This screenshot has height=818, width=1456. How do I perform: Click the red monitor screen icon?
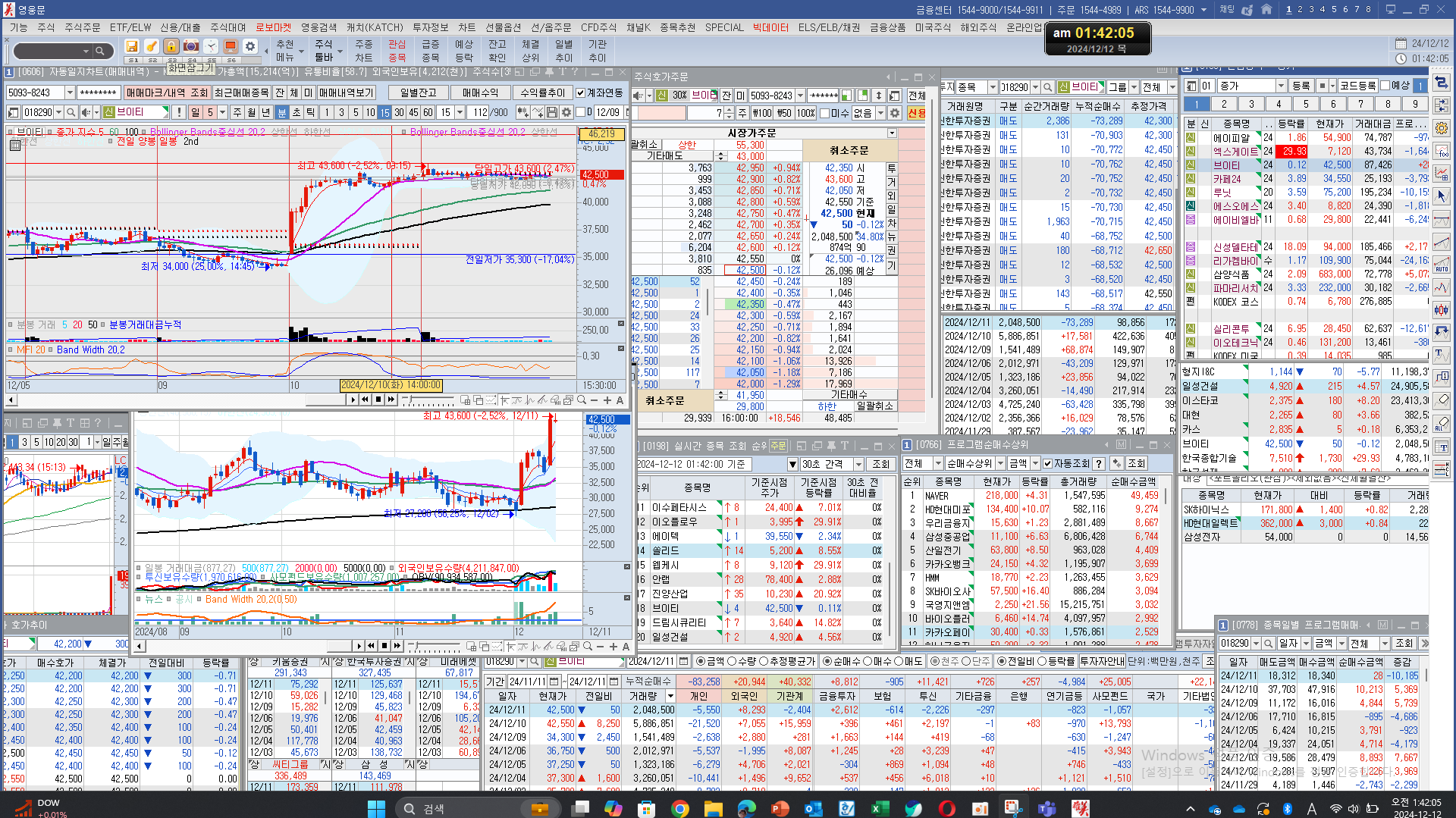231,46
